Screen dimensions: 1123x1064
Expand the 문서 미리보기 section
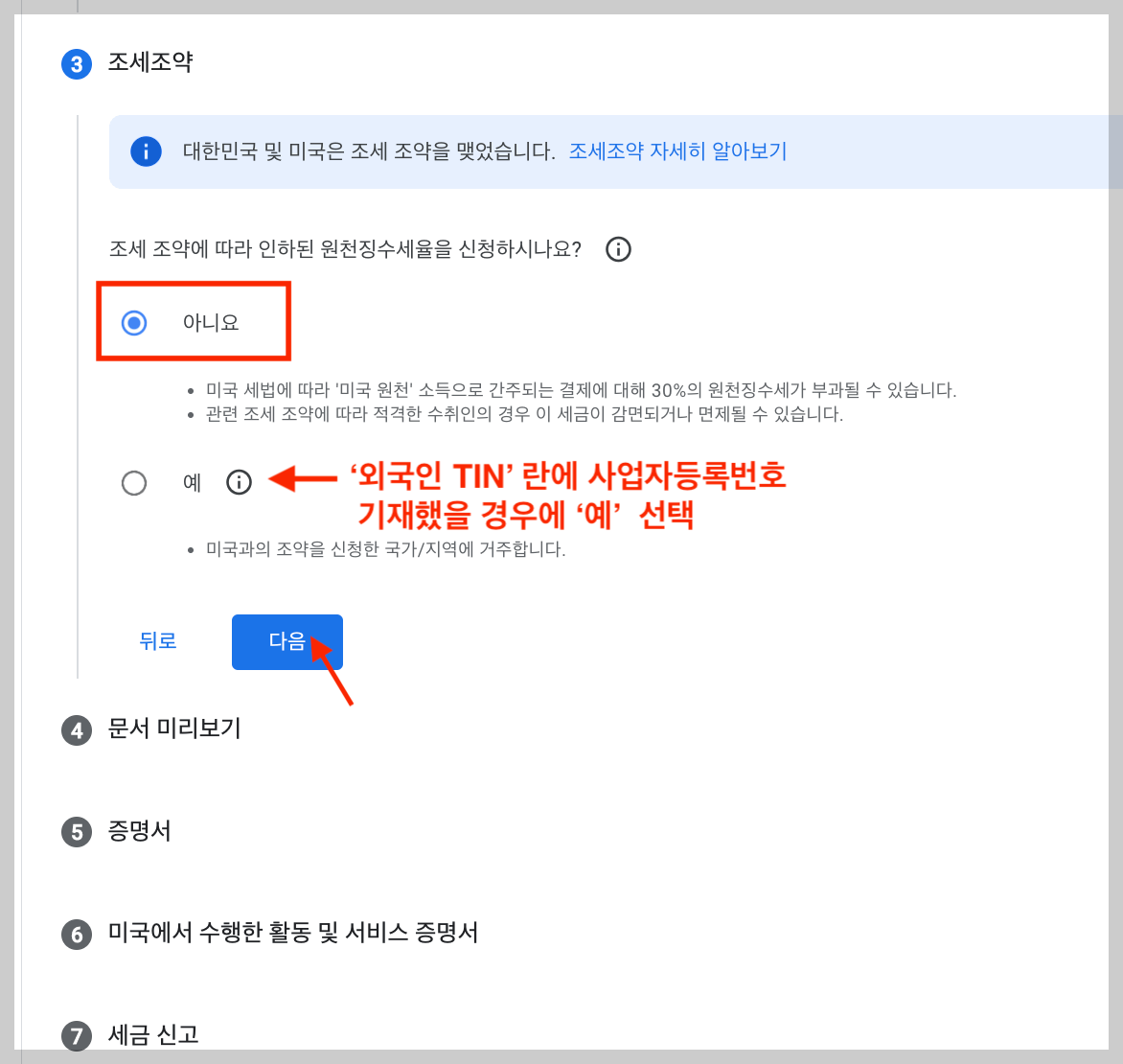[176, 730]
